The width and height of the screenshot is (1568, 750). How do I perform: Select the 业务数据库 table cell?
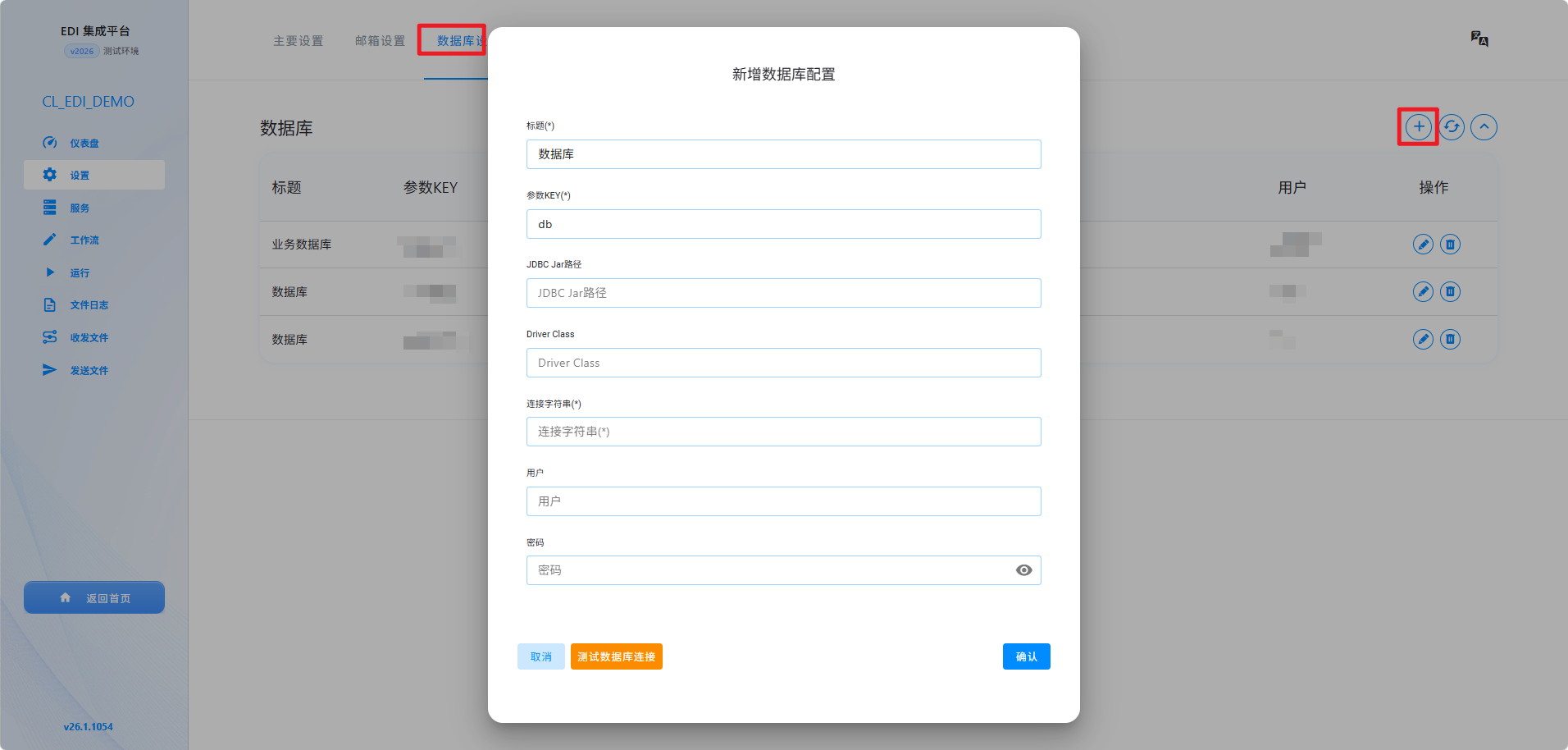pyautogui.click(x=302, y=245)
